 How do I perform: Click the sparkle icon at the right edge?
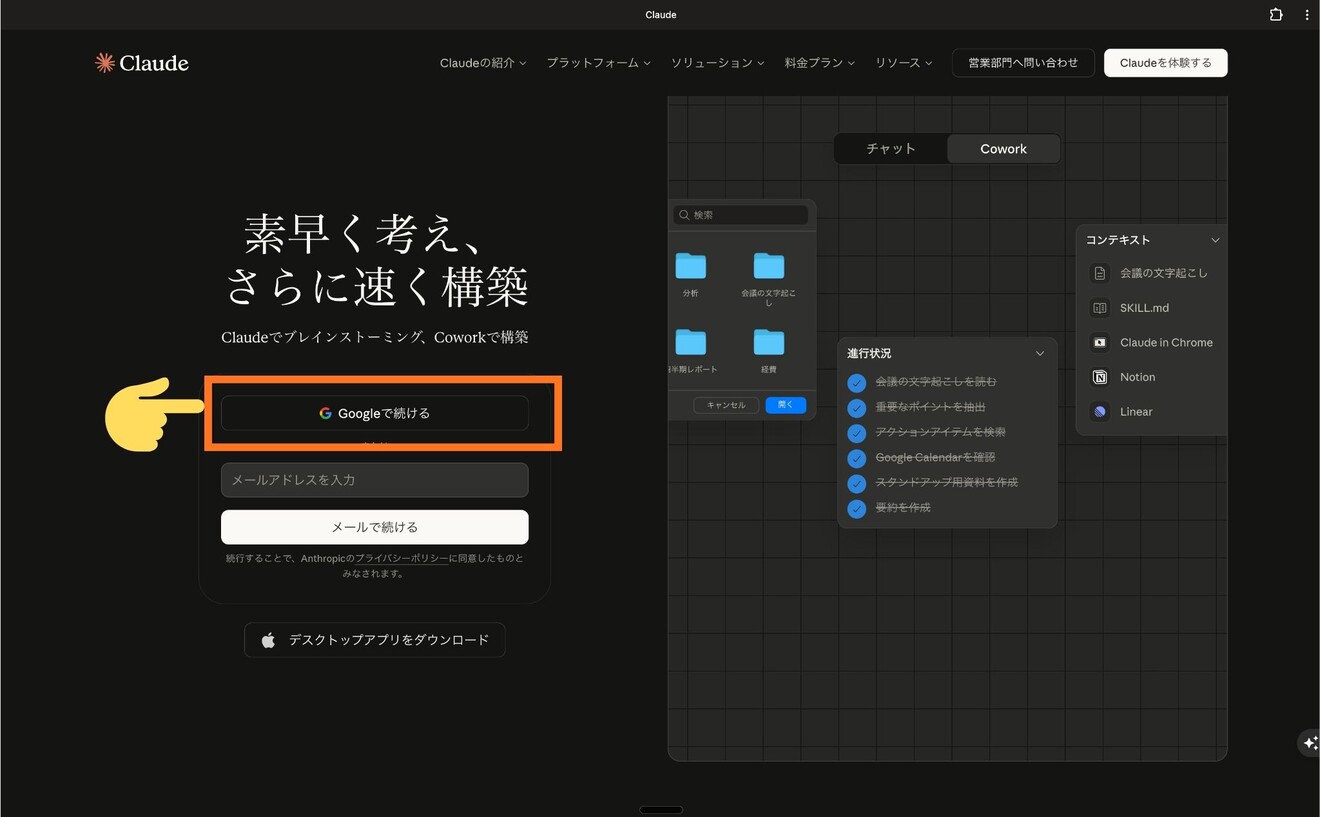(1309, 743)
